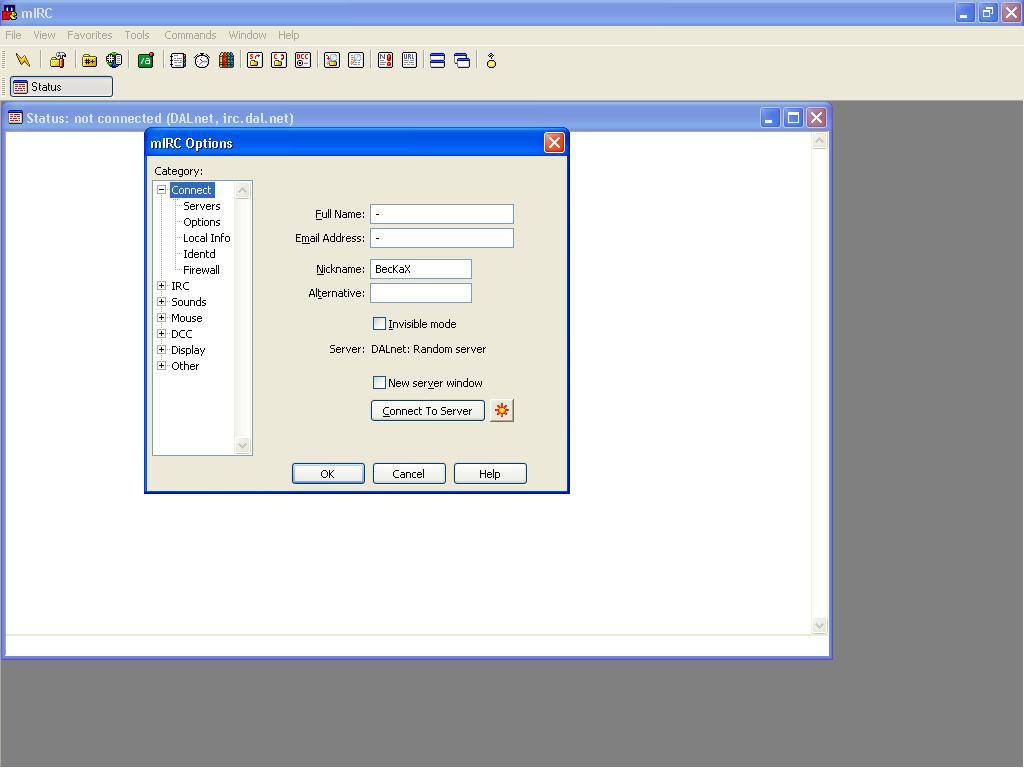The height and width of the screenshot is (768, 1024).
Task: Select Local Info in the category tree
Action: pyautogui.click(x=206, y=238)
